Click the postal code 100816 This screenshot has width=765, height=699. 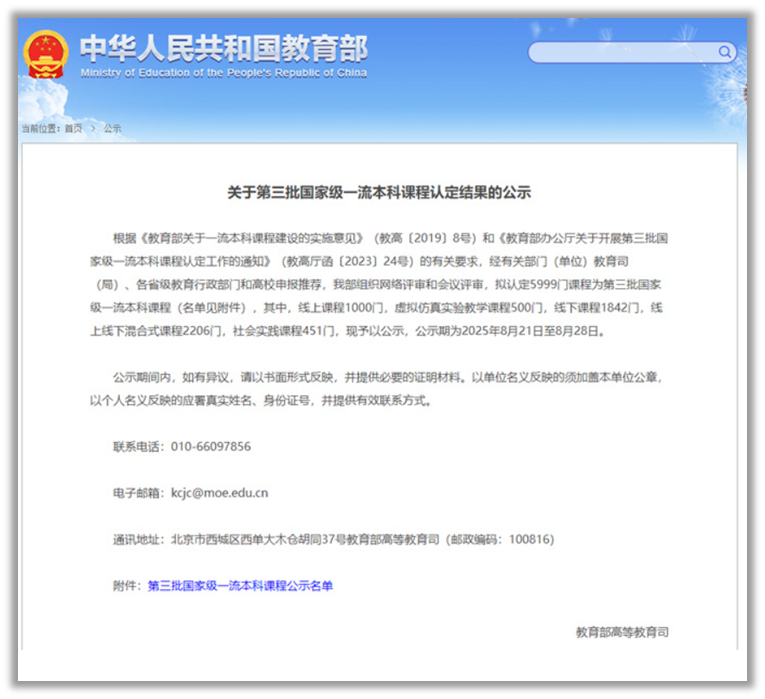(530, 540)
